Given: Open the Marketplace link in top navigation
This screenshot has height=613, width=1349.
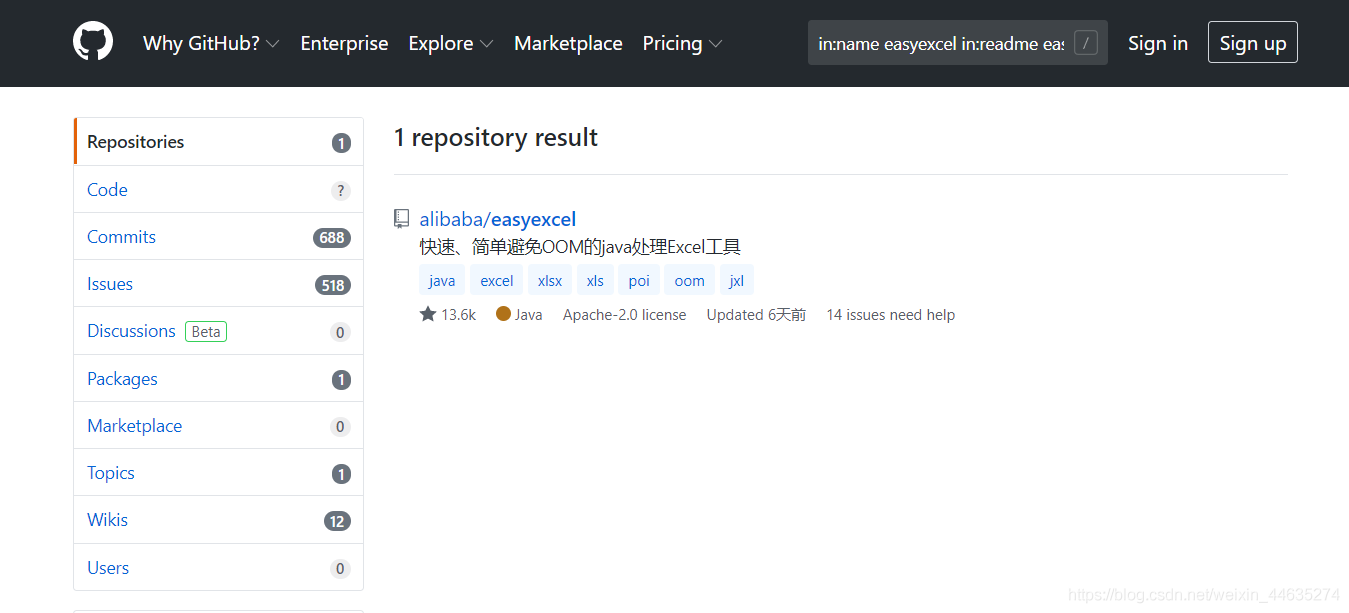Looking at the screenshot, I should (568, 43).
